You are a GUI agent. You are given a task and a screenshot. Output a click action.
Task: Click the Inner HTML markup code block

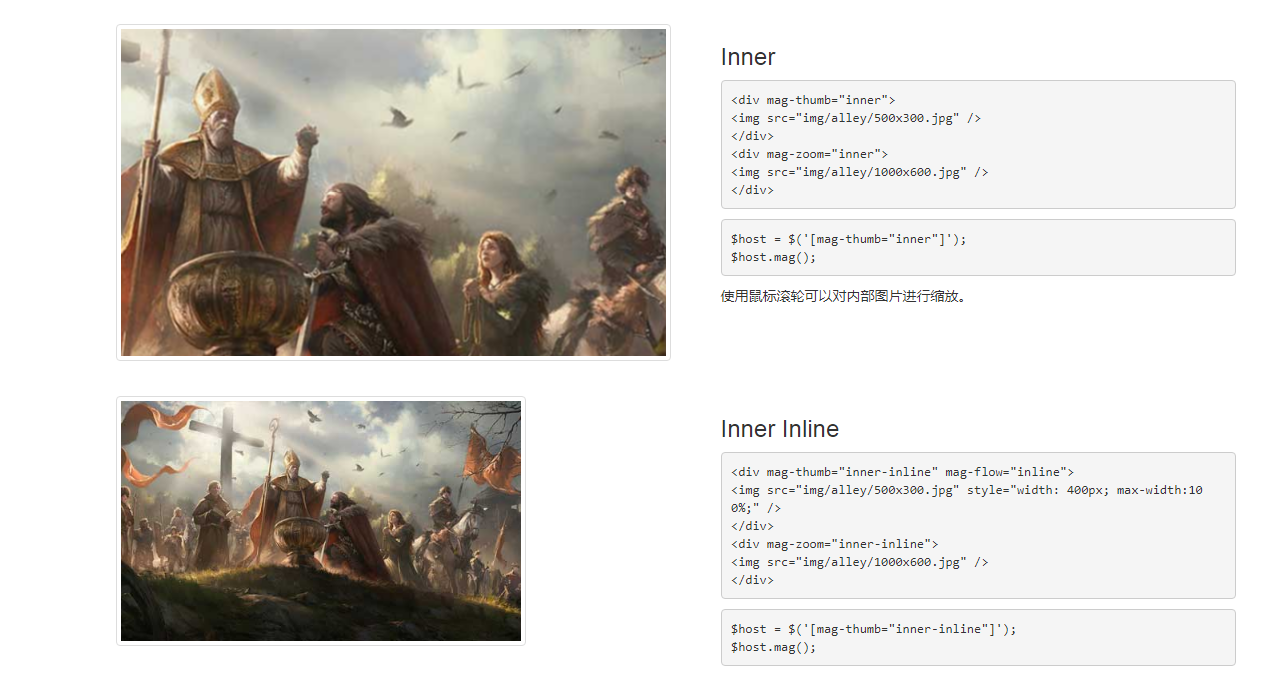(x=977, y=144)
